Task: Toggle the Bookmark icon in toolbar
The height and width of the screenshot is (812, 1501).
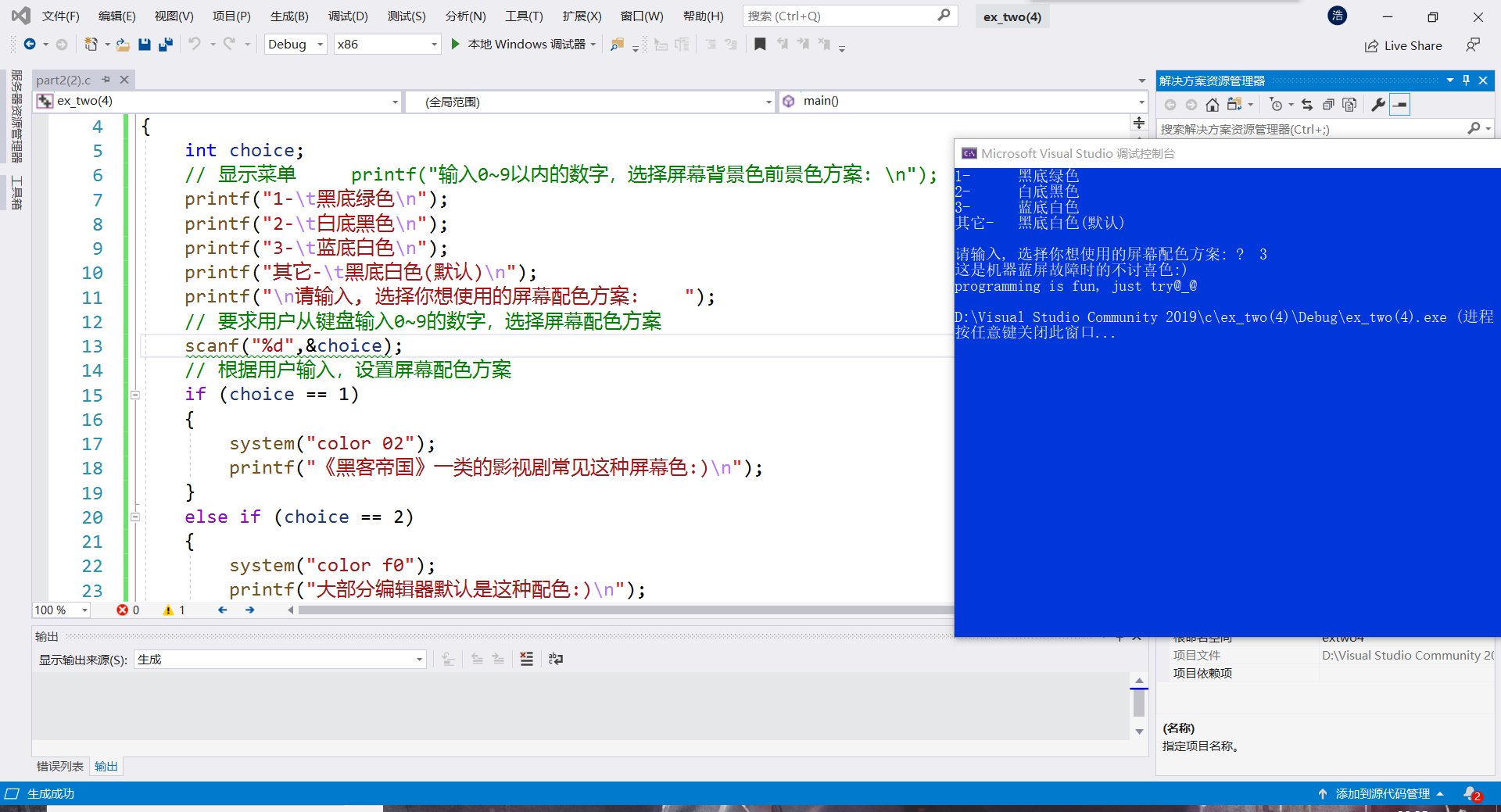Action: click(760, 45)
